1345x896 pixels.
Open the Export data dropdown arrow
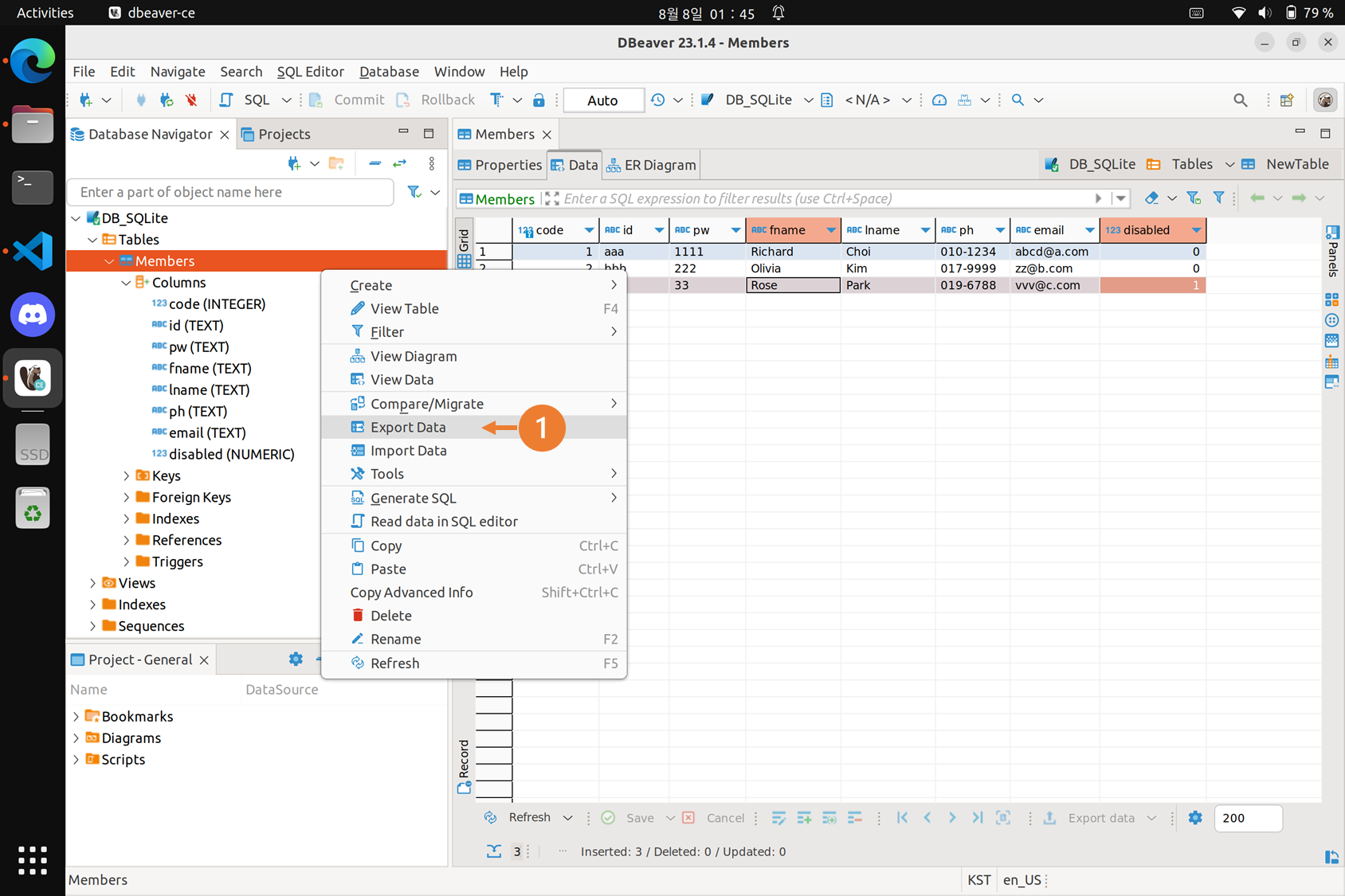(x=1151, y=818)
